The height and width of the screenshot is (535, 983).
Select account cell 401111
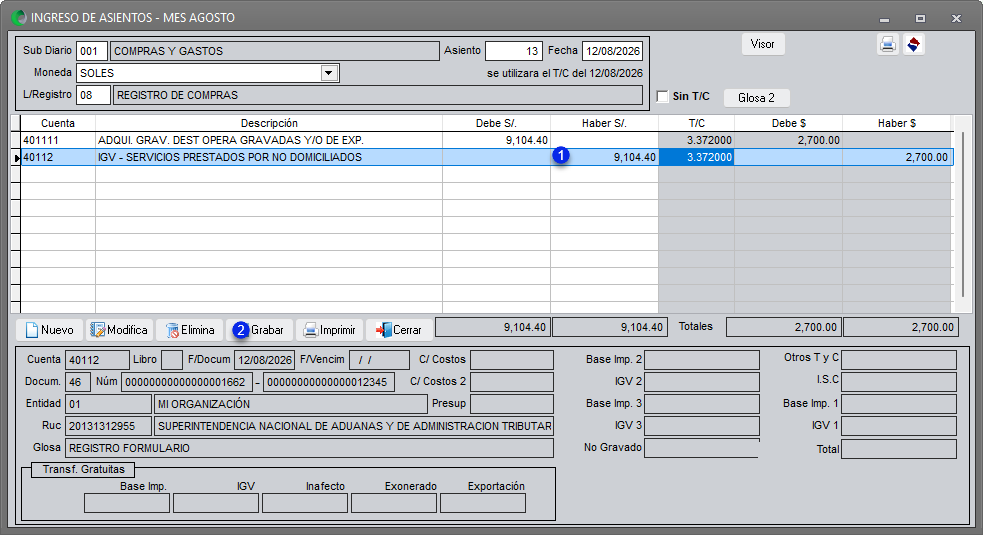tap(58, 140)
